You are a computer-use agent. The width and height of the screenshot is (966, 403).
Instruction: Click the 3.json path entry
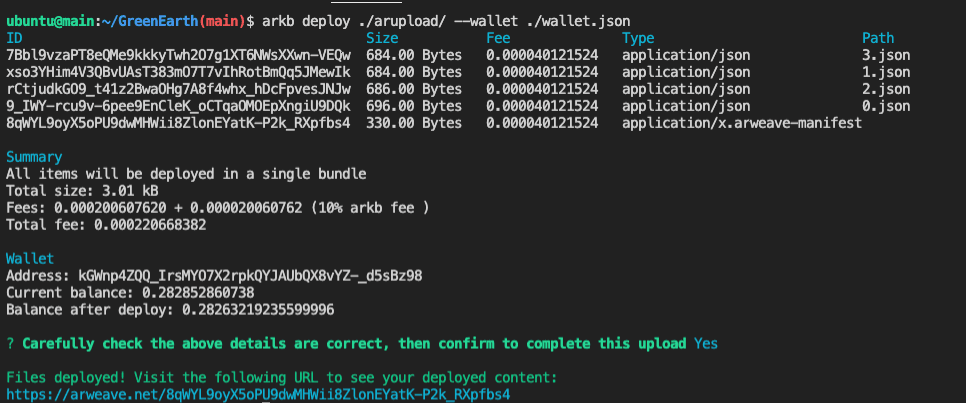click(886, 55)
